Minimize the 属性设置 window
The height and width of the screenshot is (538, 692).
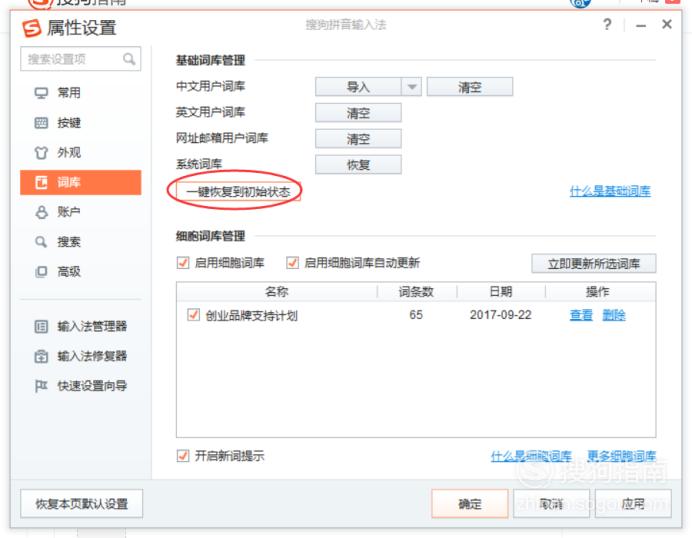click(x=641, y=26)
